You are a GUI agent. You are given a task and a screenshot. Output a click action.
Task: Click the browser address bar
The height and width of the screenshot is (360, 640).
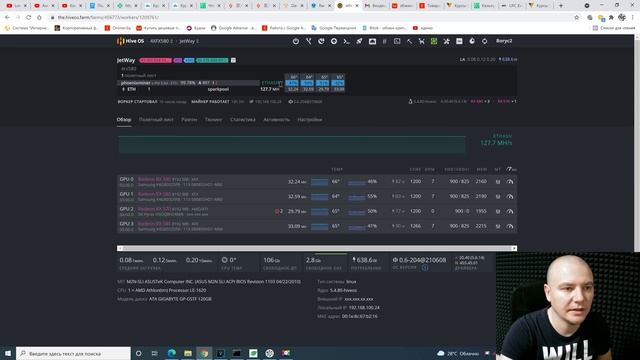point(310,18)
